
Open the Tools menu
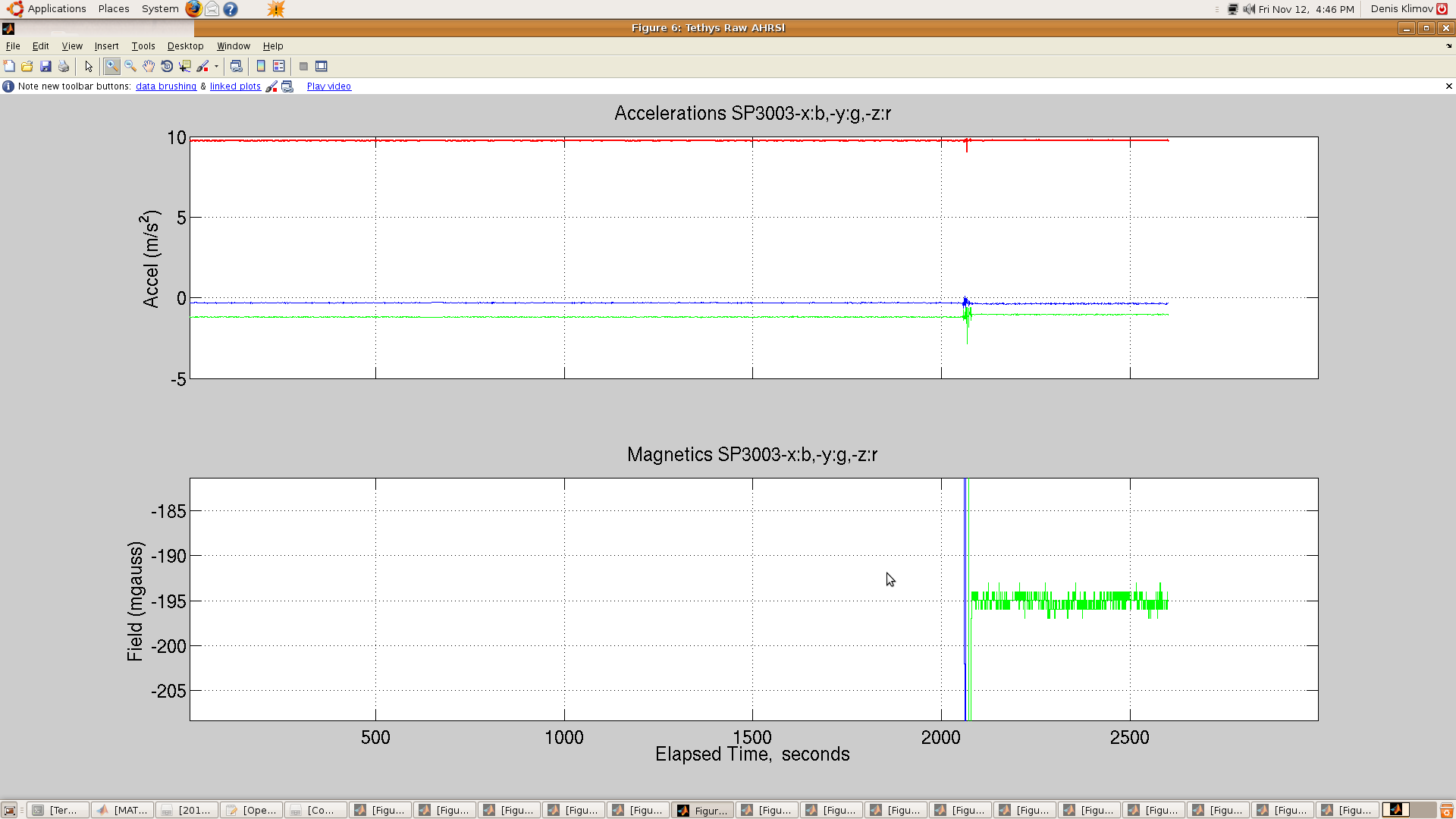(143, 46)
